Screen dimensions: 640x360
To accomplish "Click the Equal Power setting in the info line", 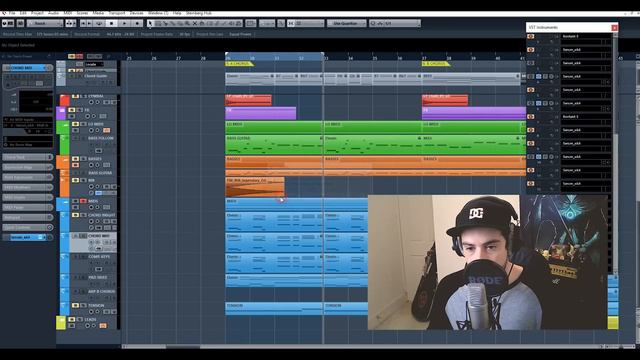I will pyautogui.click(x=240, y=34).
